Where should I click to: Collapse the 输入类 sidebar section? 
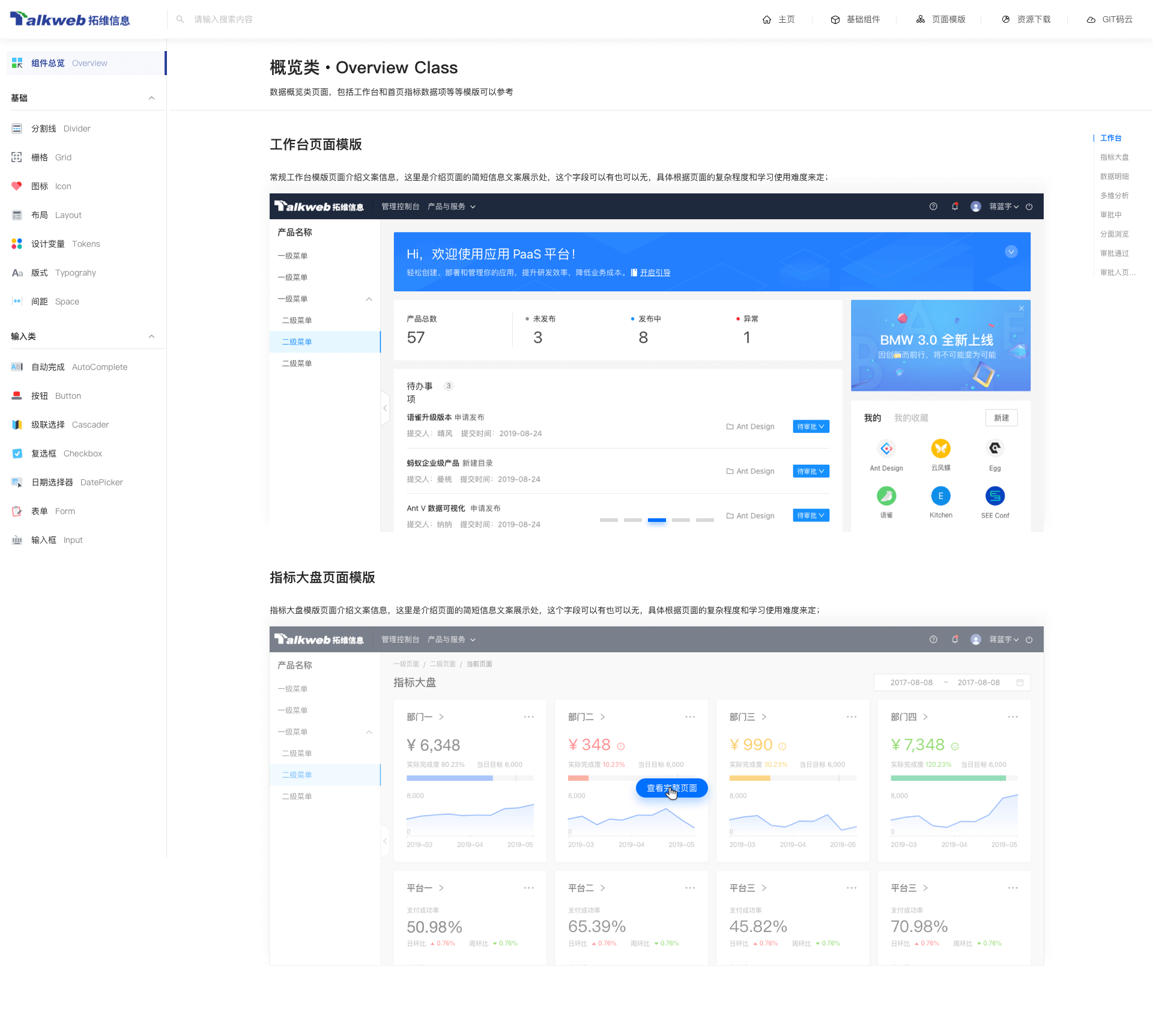pyautogui.click(x=151, y=336)
